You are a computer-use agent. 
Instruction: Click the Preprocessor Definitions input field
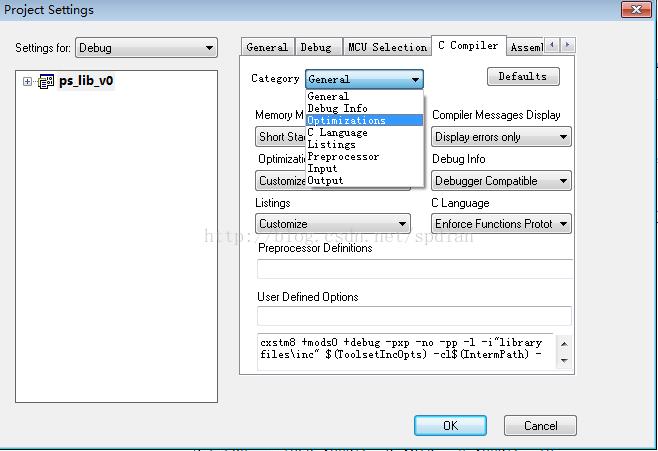click(x=415, y=269)
